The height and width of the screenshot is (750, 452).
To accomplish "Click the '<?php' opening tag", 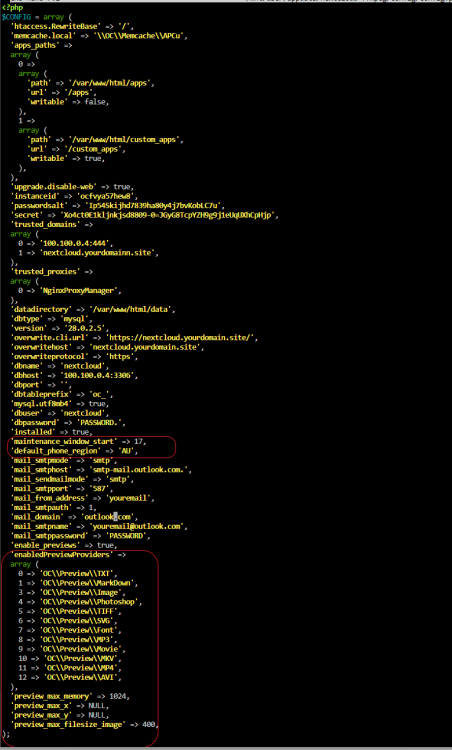I will pos(12,8).
